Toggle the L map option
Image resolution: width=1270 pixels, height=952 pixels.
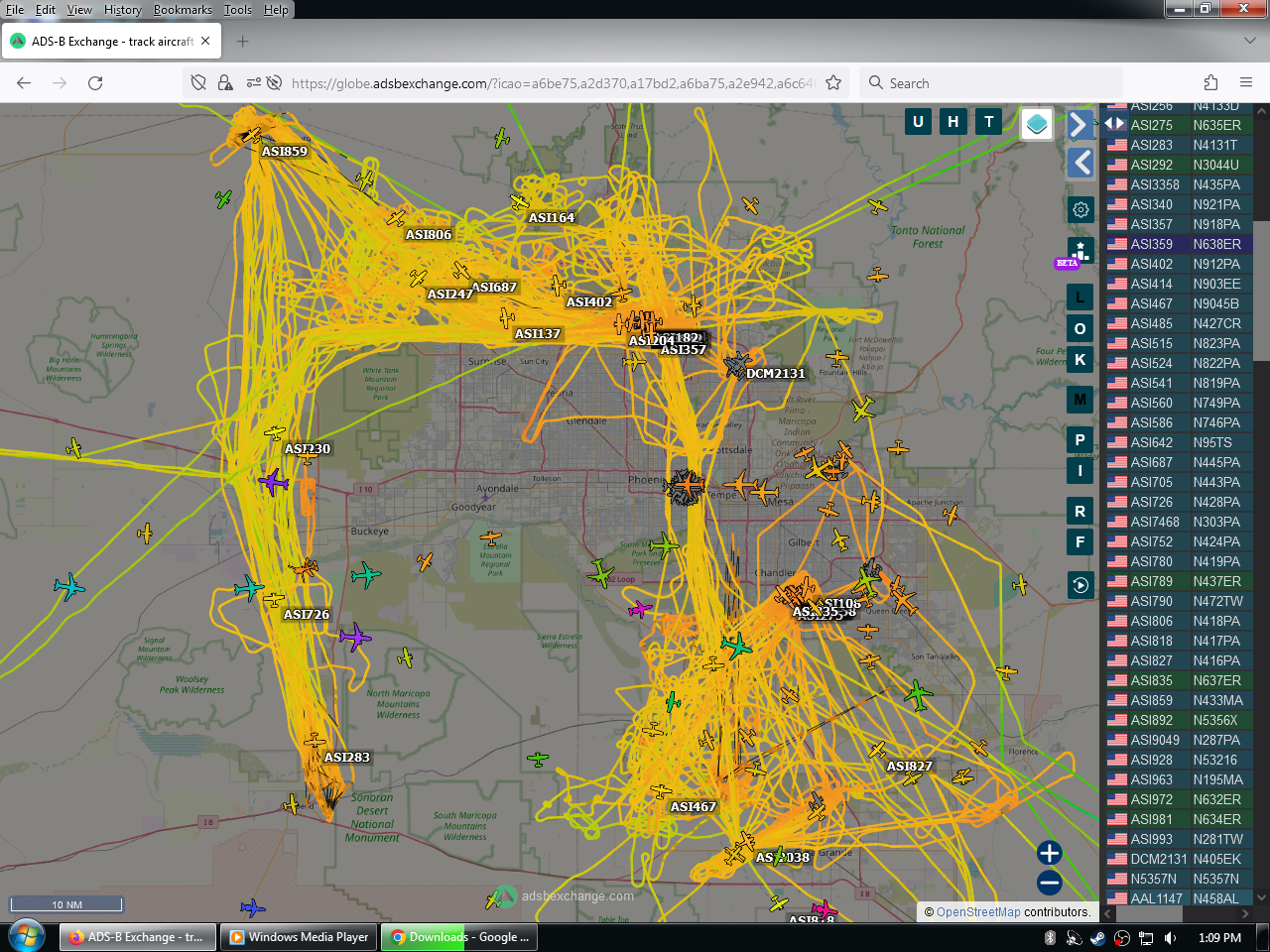pyautogui.click(x=1080, y=297)
